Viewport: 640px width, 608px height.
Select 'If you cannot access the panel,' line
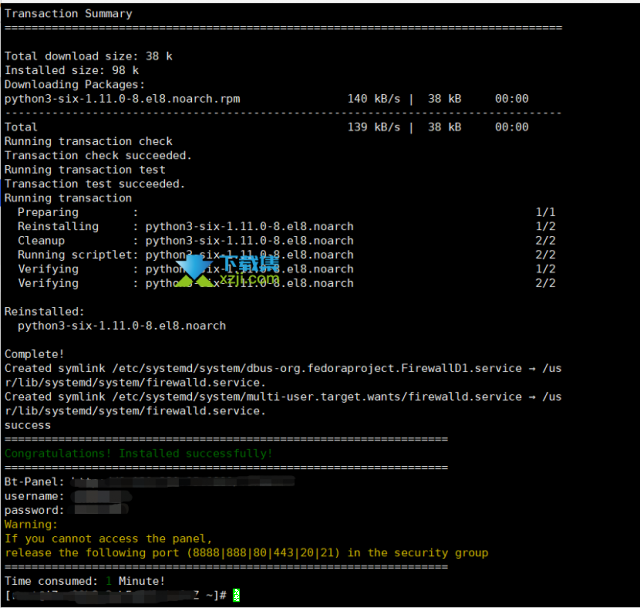click(x=108, y=539)
